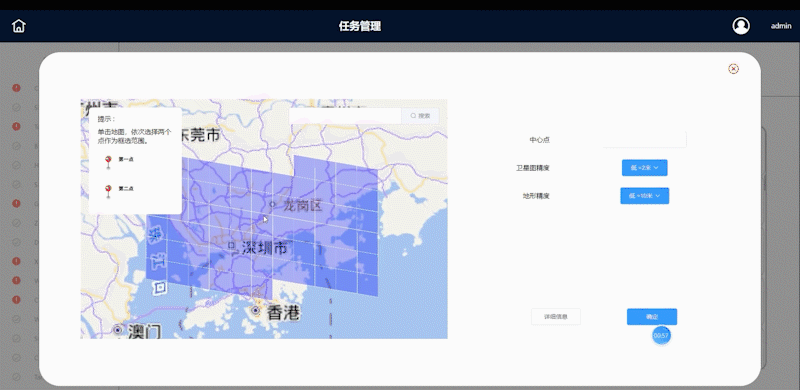Click the 龙岗区 marker on the map

272,205
